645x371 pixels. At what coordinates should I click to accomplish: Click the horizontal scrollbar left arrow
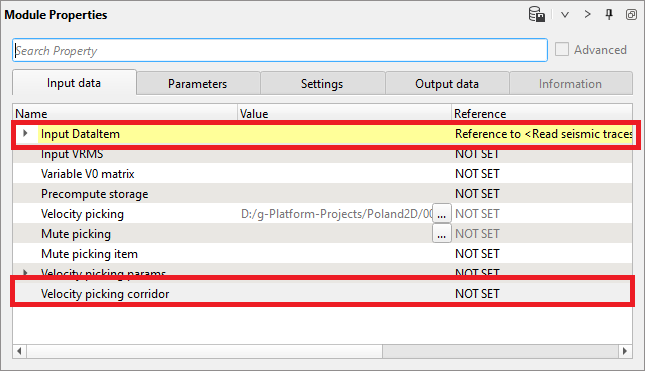(x=19, y=351)
